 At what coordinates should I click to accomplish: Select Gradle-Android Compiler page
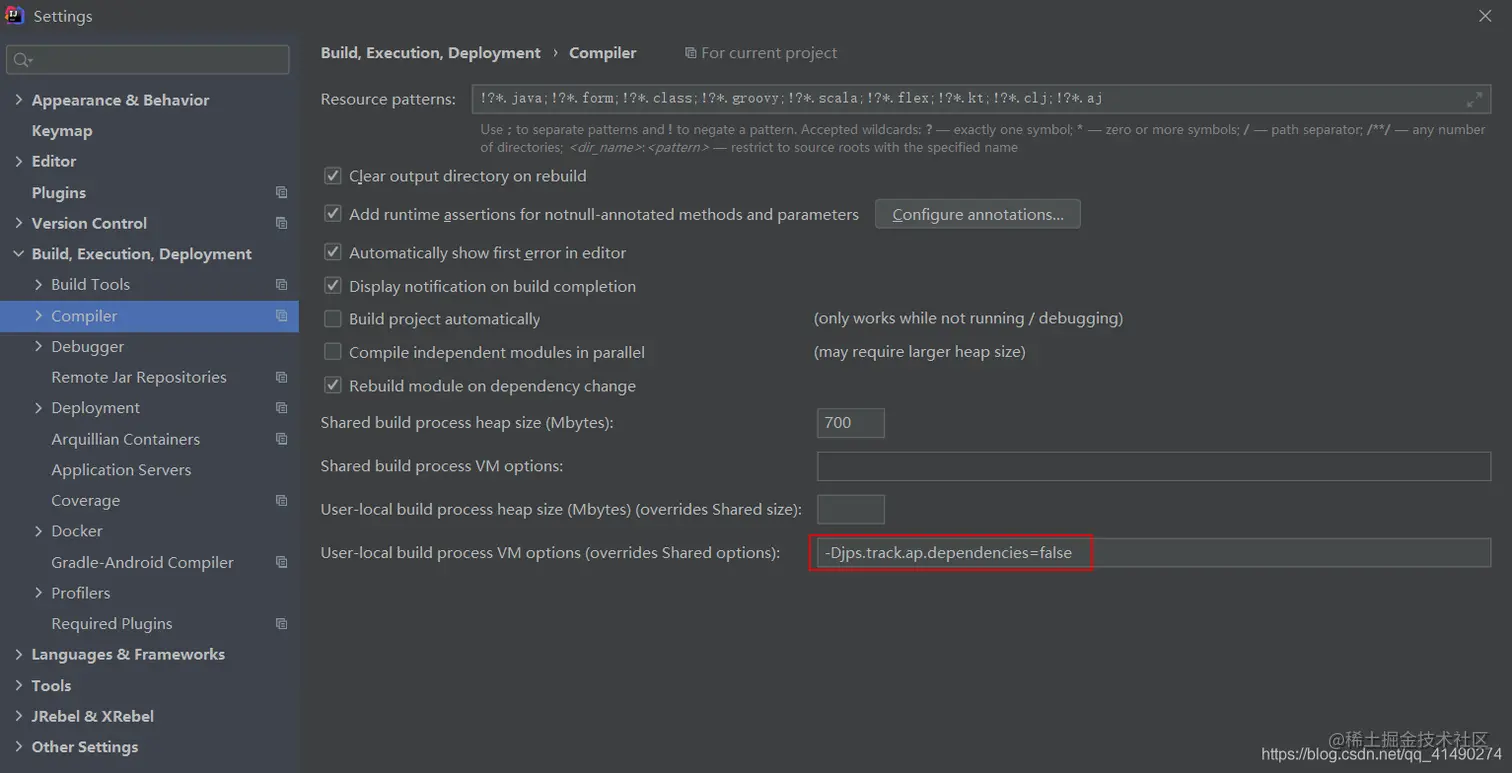click(142, 563)
